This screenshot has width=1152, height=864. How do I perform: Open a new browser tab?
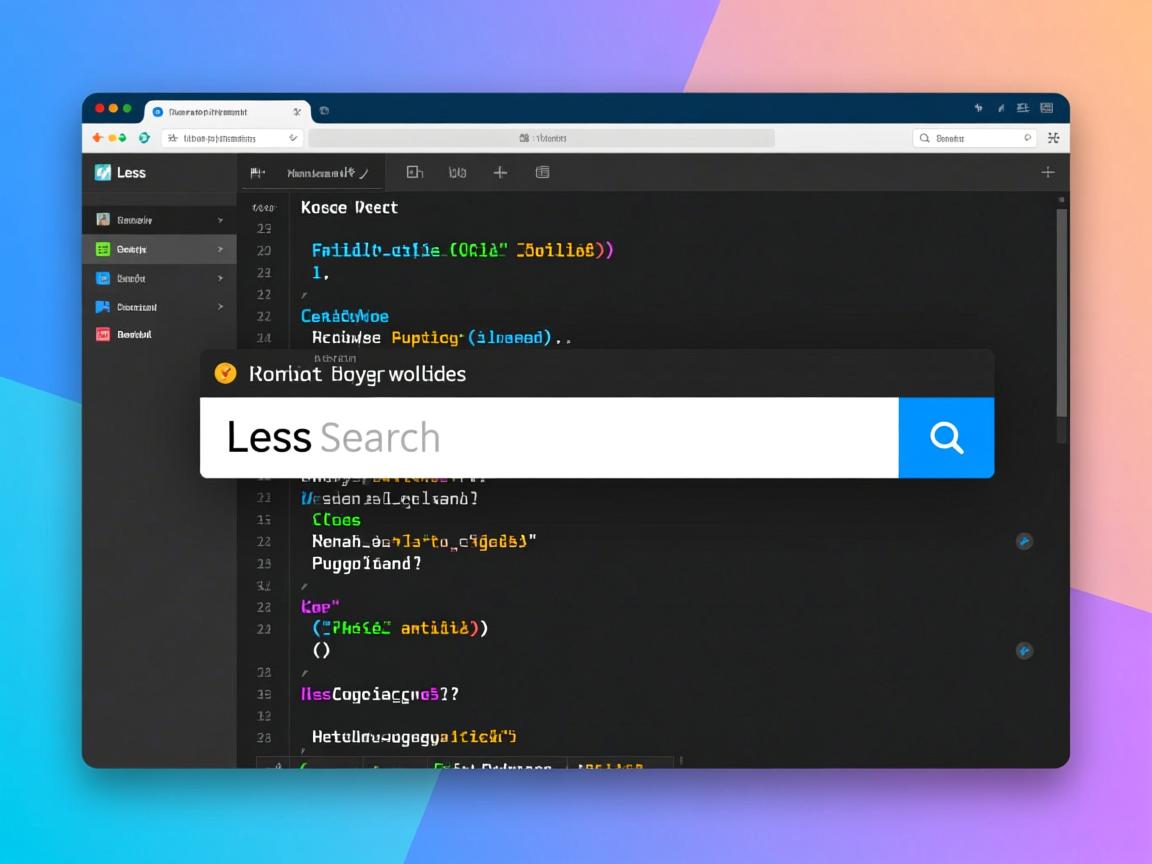click(324, 111)
